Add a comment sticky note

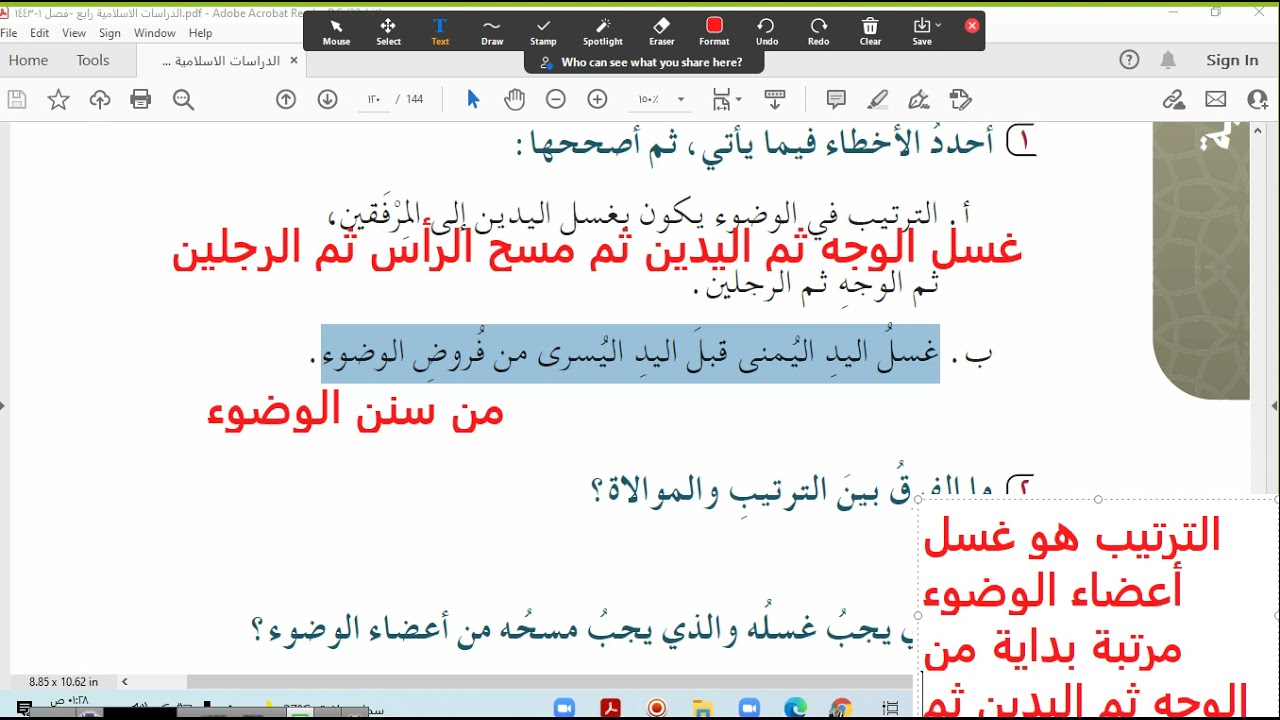click(836, 99)
